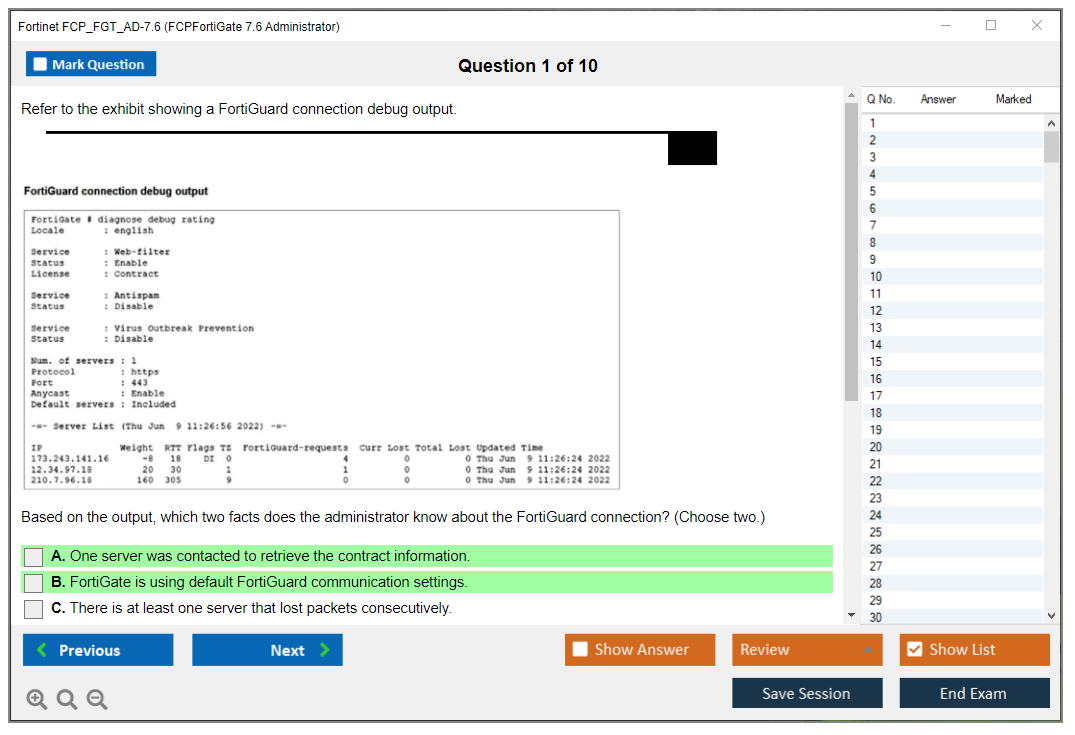This screenshot has height=735, width=1075.
Task: Open the Review dropdown
Action: point(806,649)
